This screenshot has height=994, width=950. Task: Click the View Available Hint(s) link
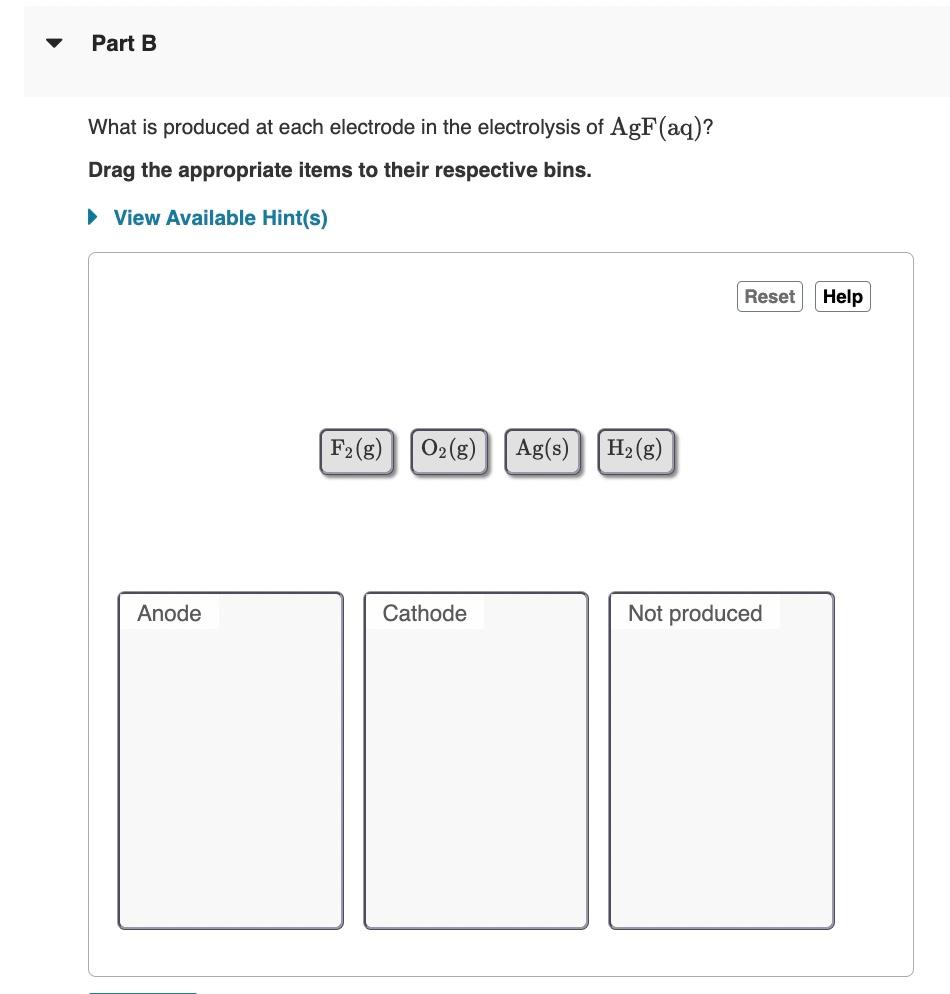(x=219, y=218)
